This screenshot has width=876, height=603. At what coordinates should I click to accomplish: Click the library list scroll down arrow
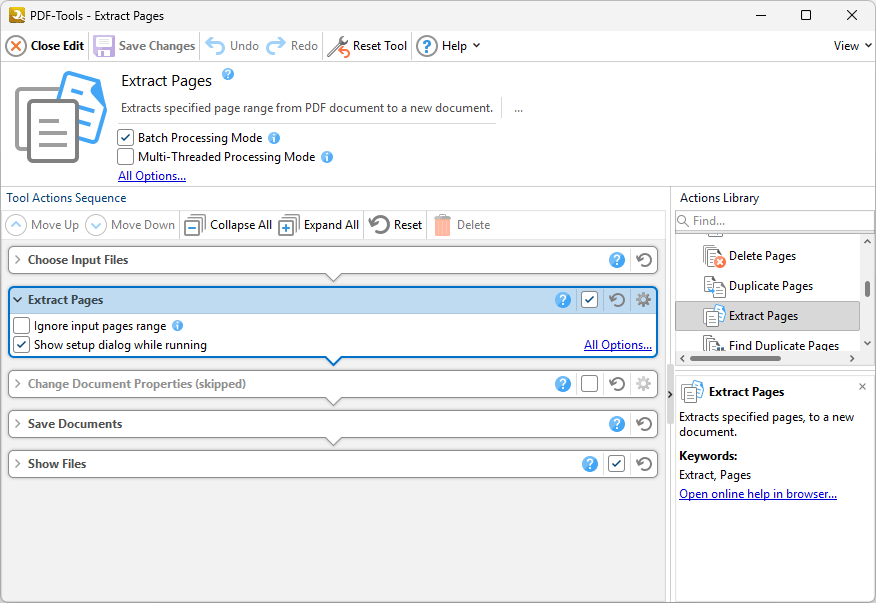click(867, 343)
